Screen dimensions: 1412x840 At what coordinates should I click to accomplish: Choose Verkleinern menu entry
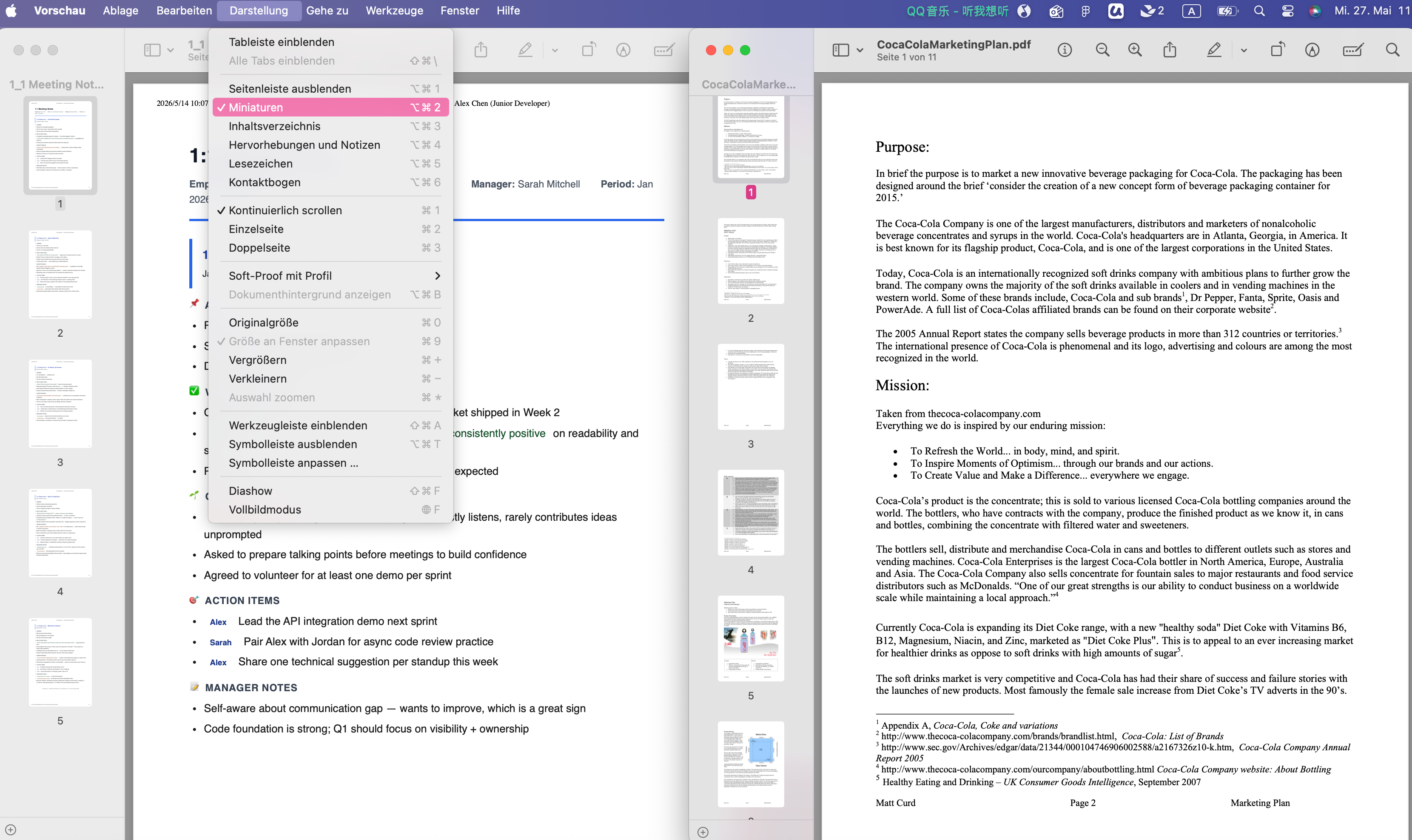330,379
